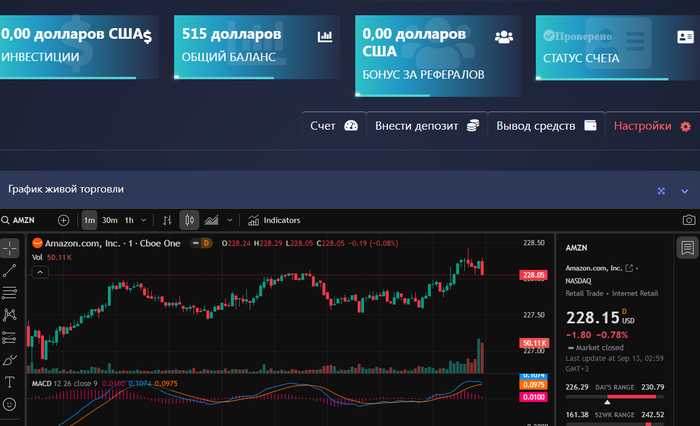Open the Счет account page
The image size is (700, 426).
(334, 126)
